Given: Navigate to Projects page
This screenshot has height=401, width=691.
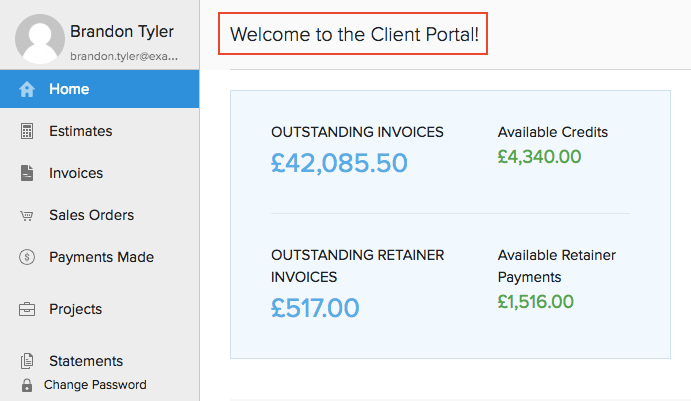Looking at the screenshot, I should [x=75, y=309].
